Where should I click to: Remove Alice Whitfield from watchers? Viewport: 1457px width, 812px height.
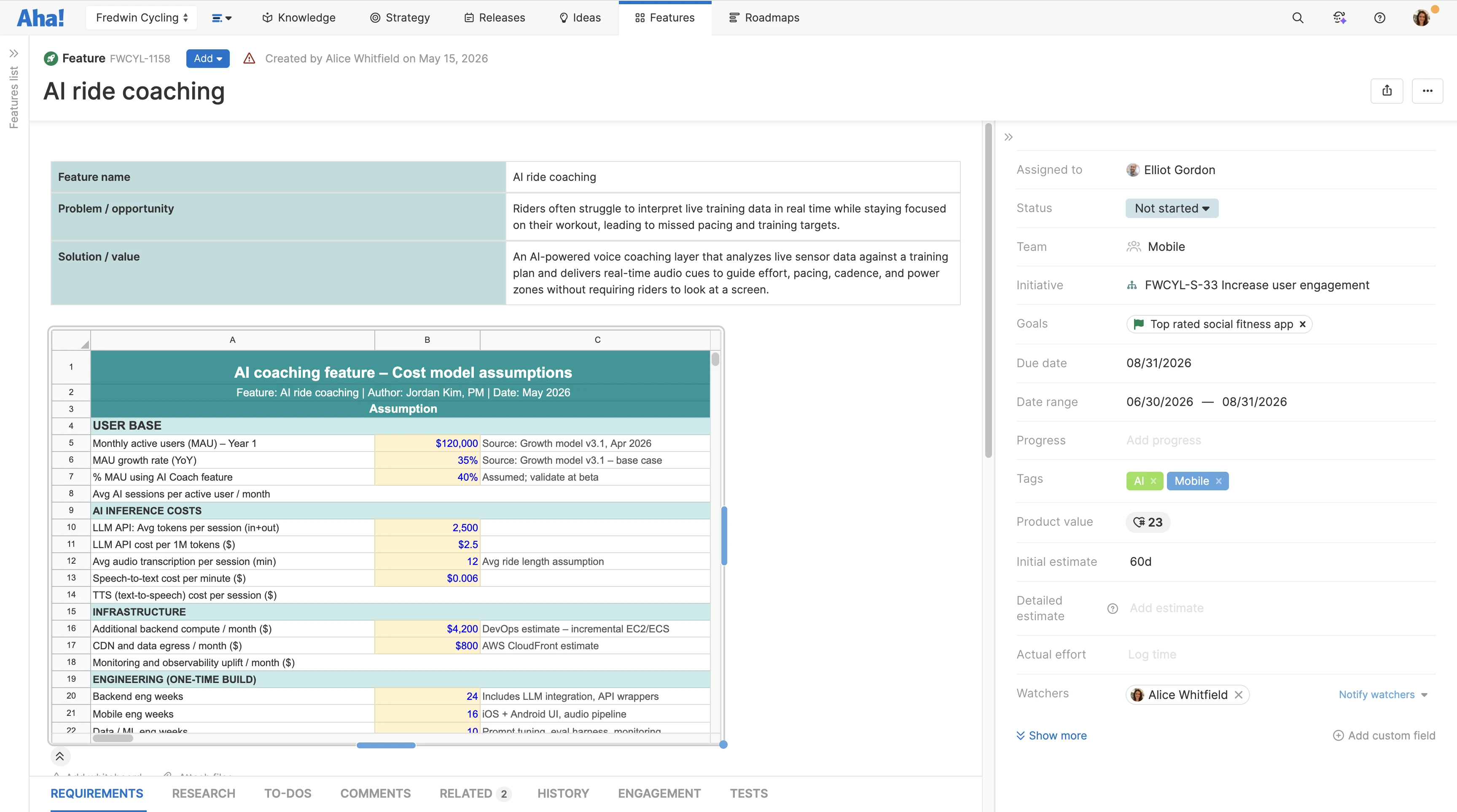click(x=1239, y=694)
